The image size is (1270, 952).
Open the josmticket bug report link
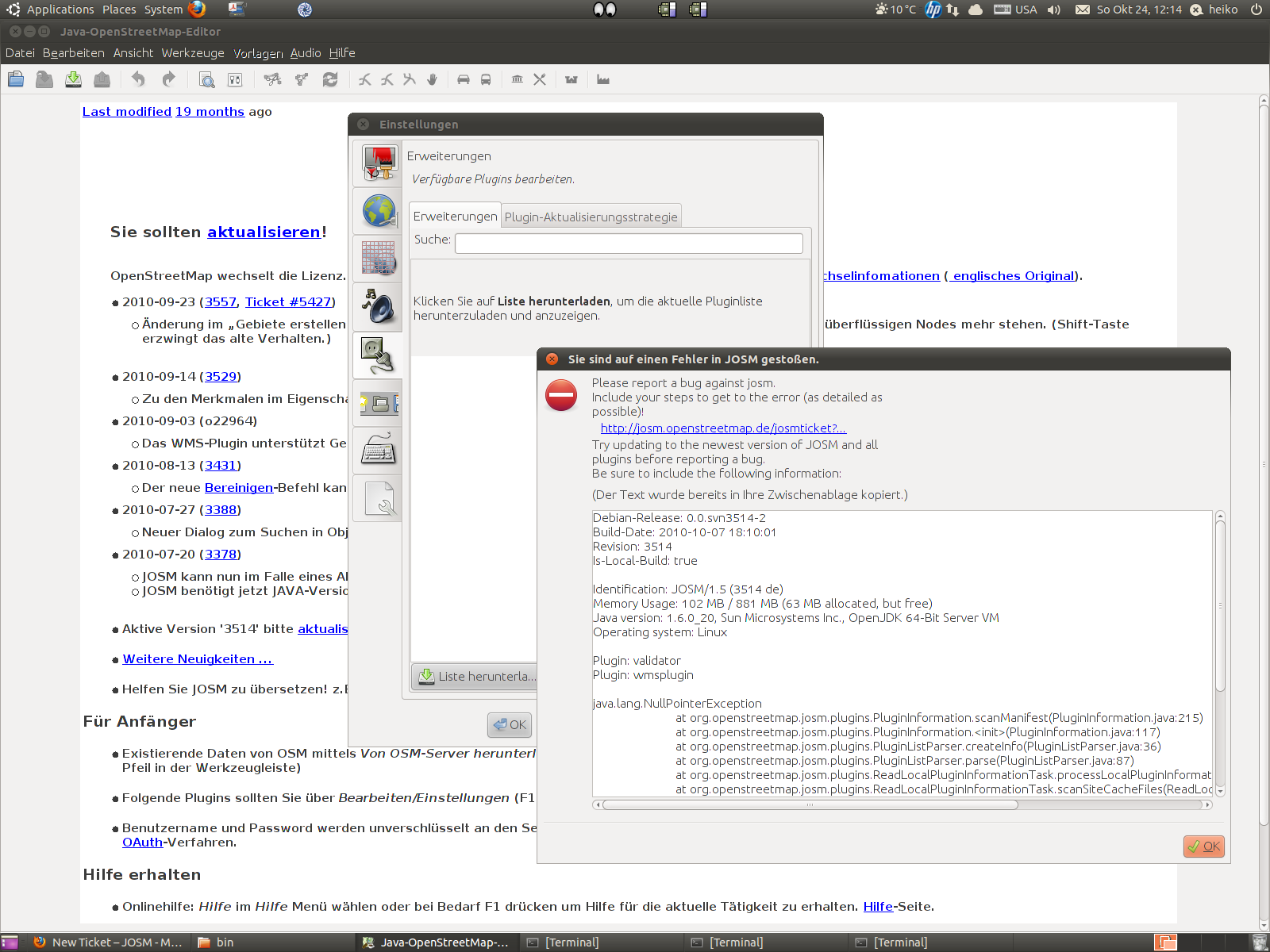tap(722, 428)
